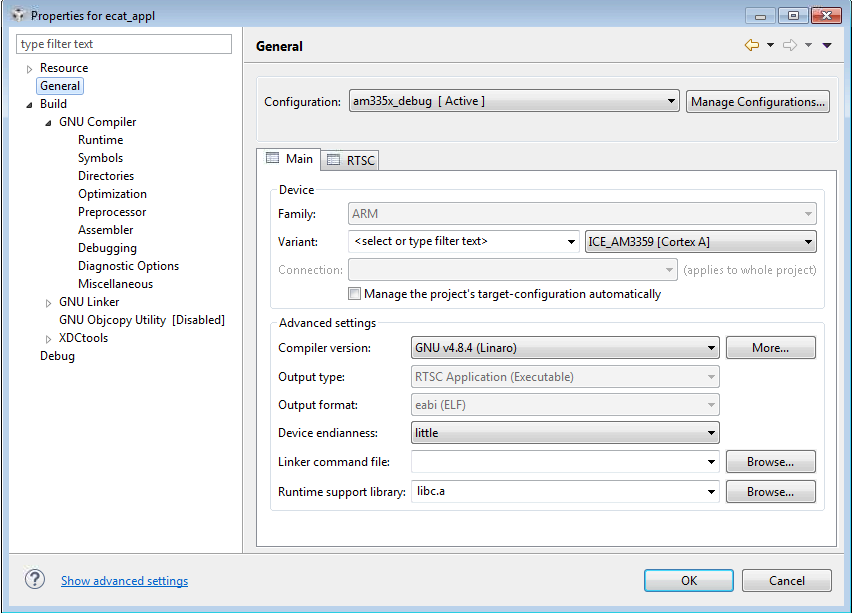Click Manage Configurations button
The width and height of the screenshot is (854, 613).
(x=757, y=101)
